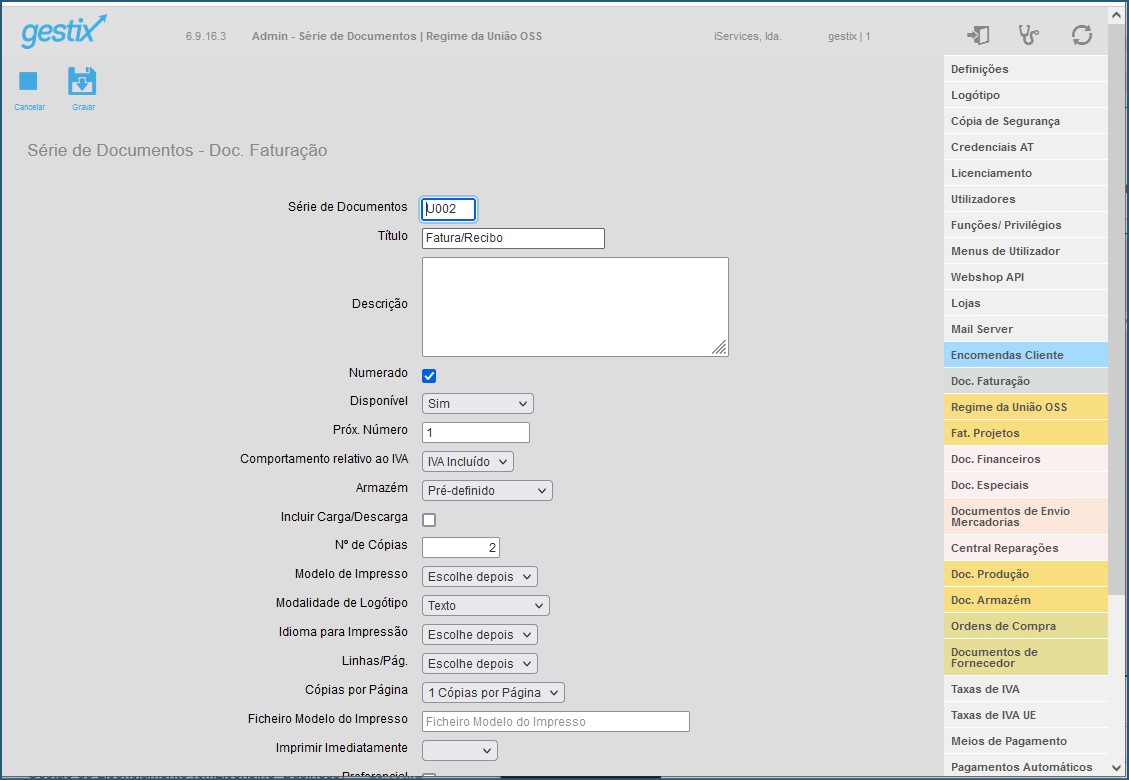Click the Ficheiro Modelo do Impresso field
This screenshot has height=780, width=1129.
tap(556, 722)
